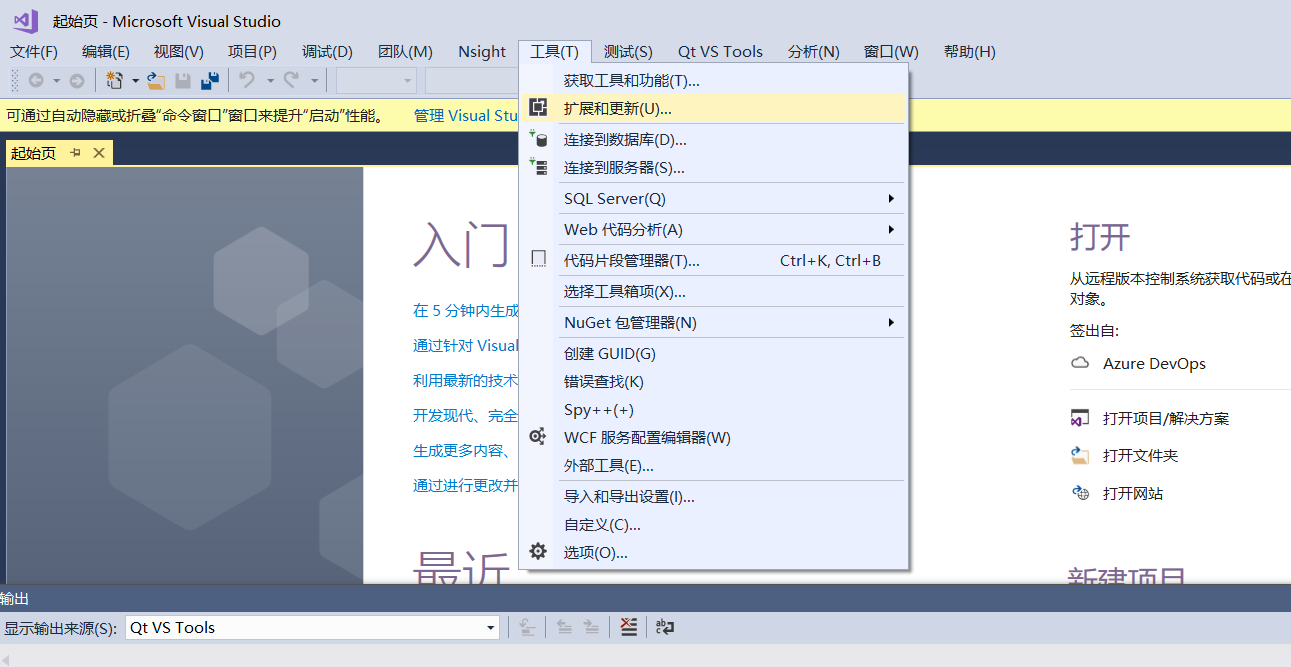Open the 调试(D) menu

coord(328,52)
